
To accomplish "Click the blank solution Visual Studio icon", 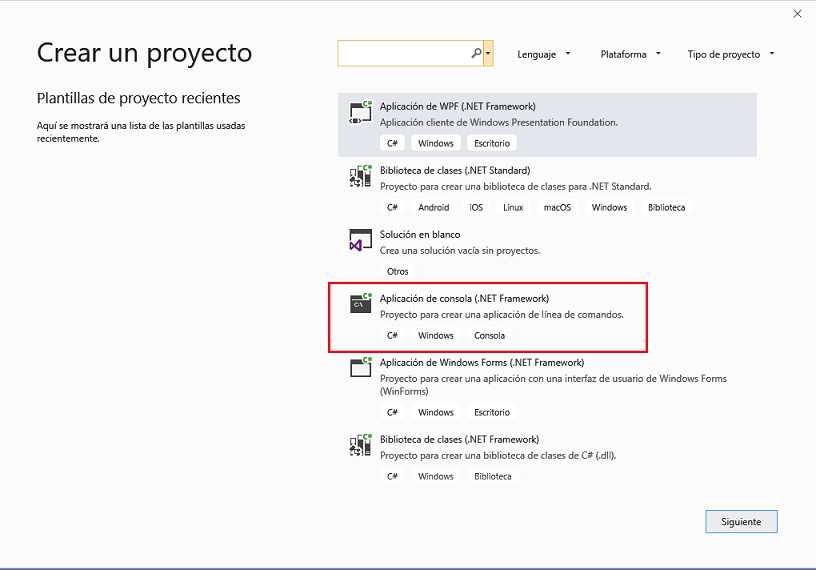I will (x=360, y=240).
